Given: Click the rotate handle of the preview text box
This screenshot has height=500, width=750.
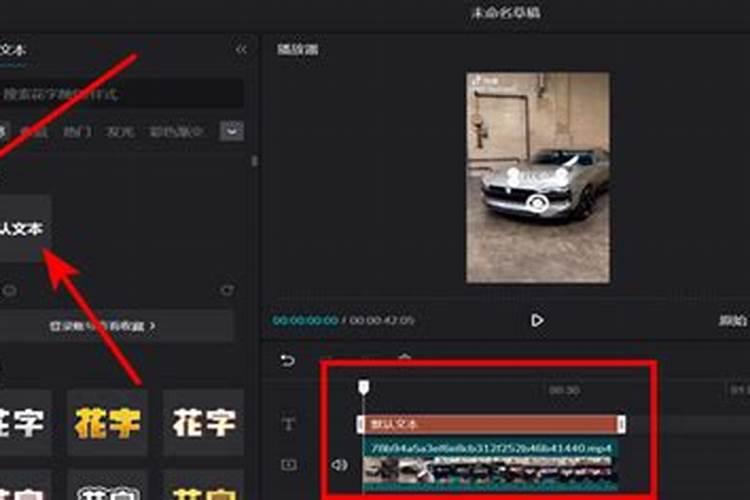Looking at the screenshot, I should tap(537, 203).
